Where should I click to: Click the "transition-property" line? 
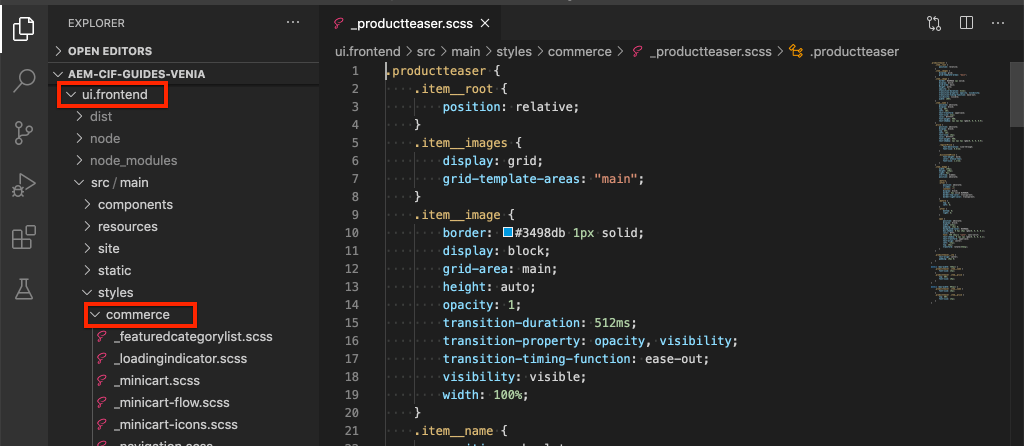click(590, 341)
